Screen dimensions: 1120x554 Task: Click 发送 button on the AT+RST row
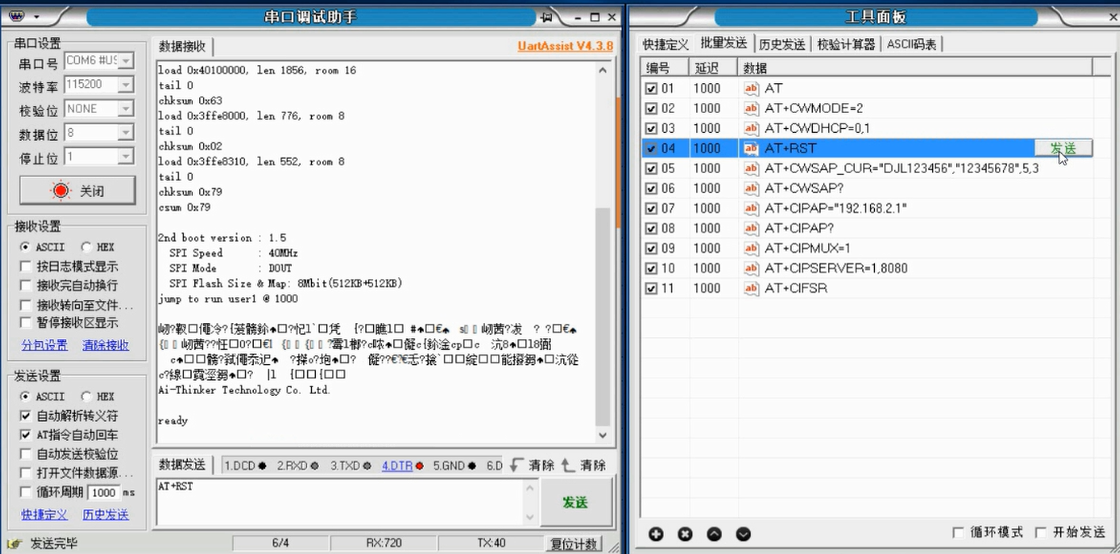click(1063, 148)
